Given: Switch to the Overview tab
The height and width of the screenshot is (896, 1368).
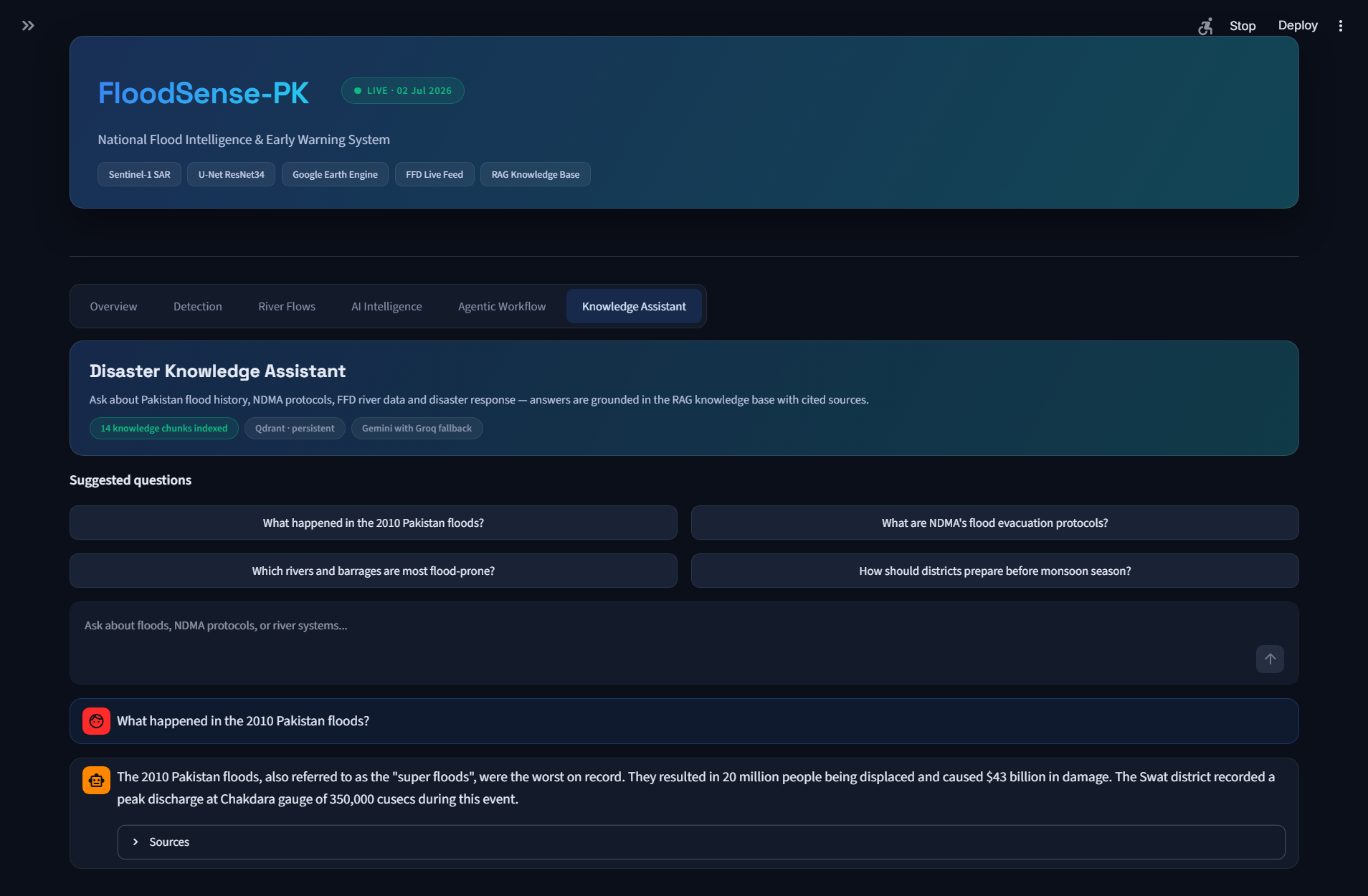Looking at the screenshot, I should (x=113, y=306).
